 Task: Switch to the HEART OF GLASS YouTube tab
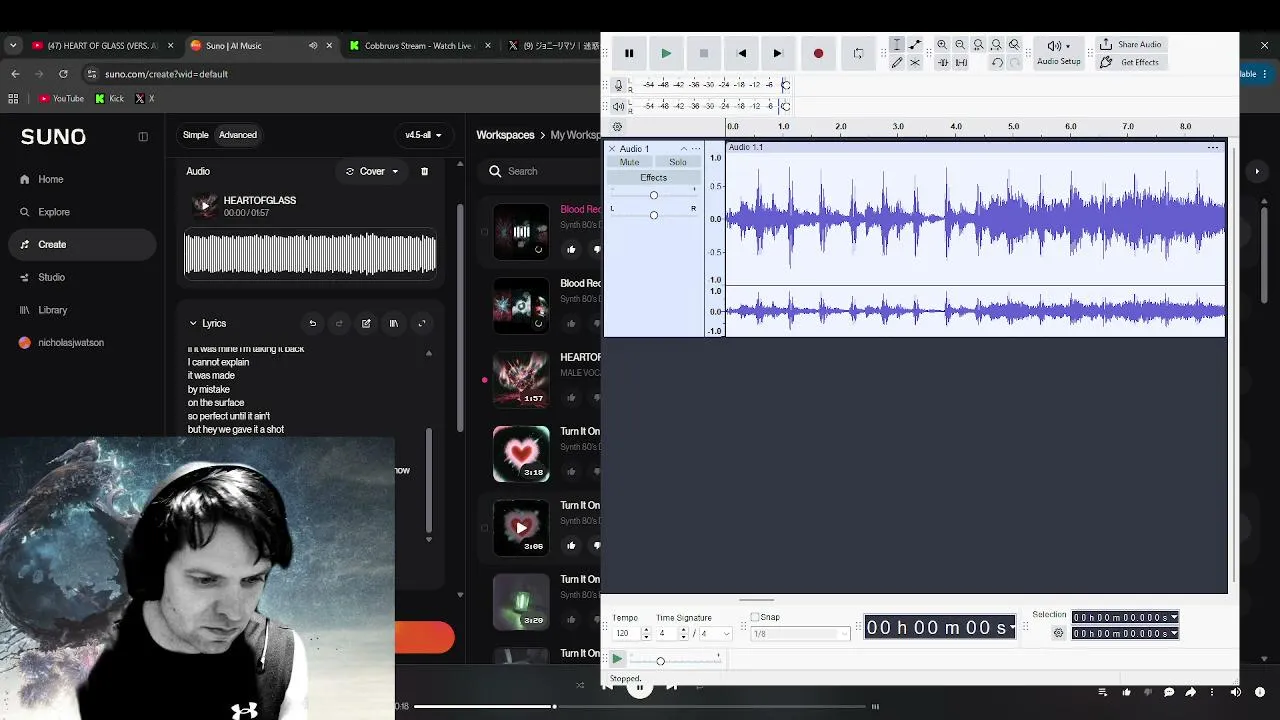pos(102,45)
